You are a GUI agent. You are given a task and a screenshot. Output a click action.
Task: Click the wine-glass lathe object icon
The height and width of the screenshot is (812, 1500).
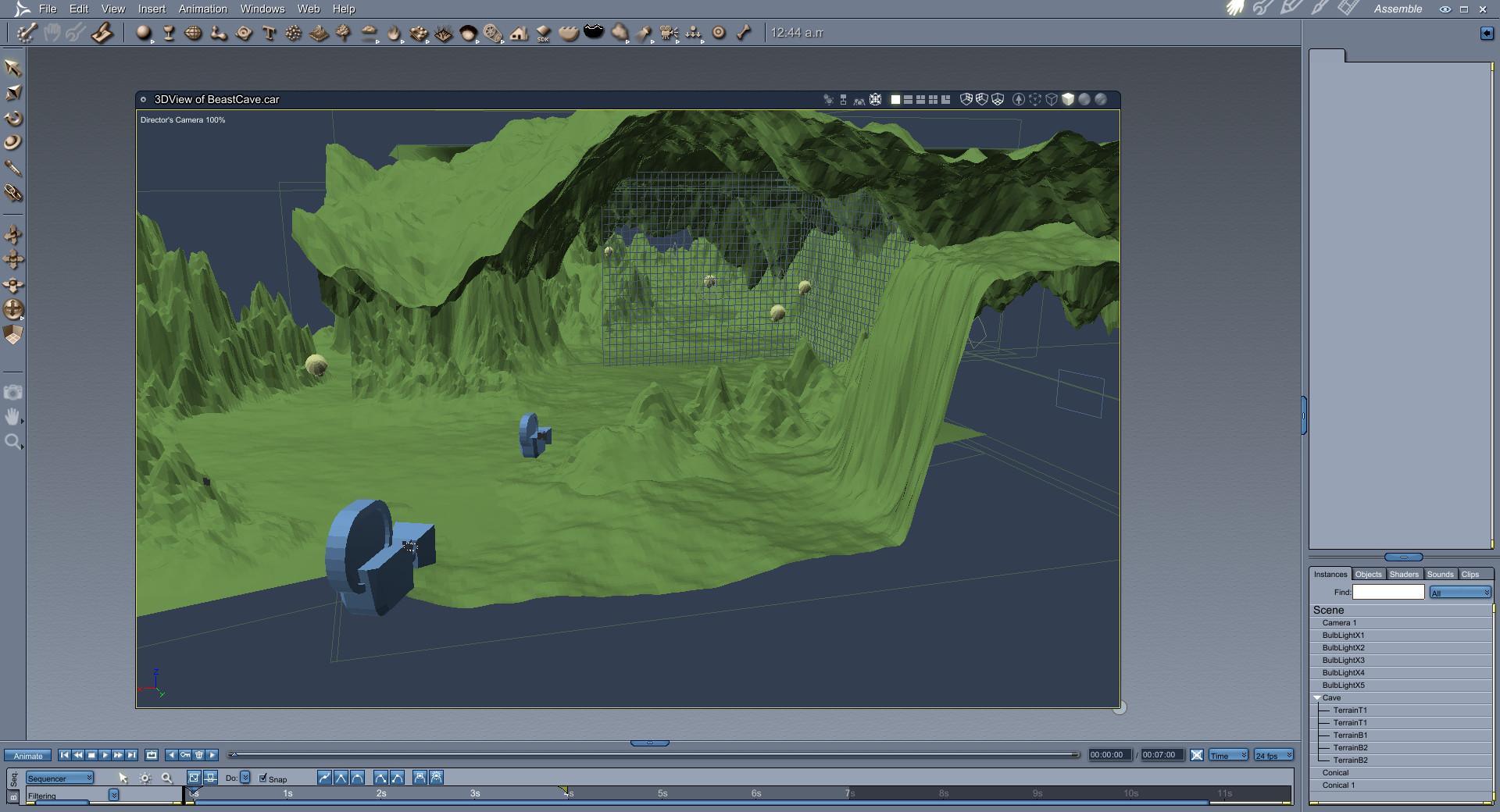tap(169, 33)
